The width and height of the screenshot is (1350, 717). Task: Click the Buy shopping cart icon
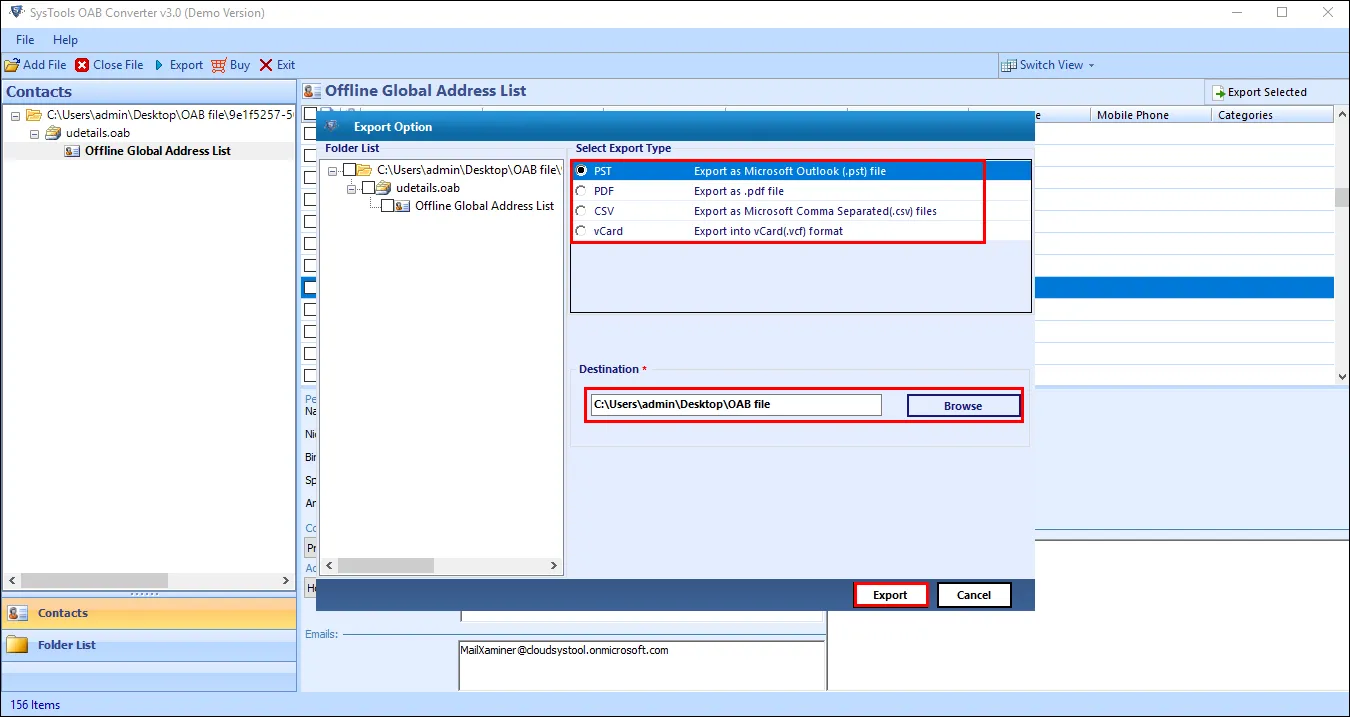[218, 65]
